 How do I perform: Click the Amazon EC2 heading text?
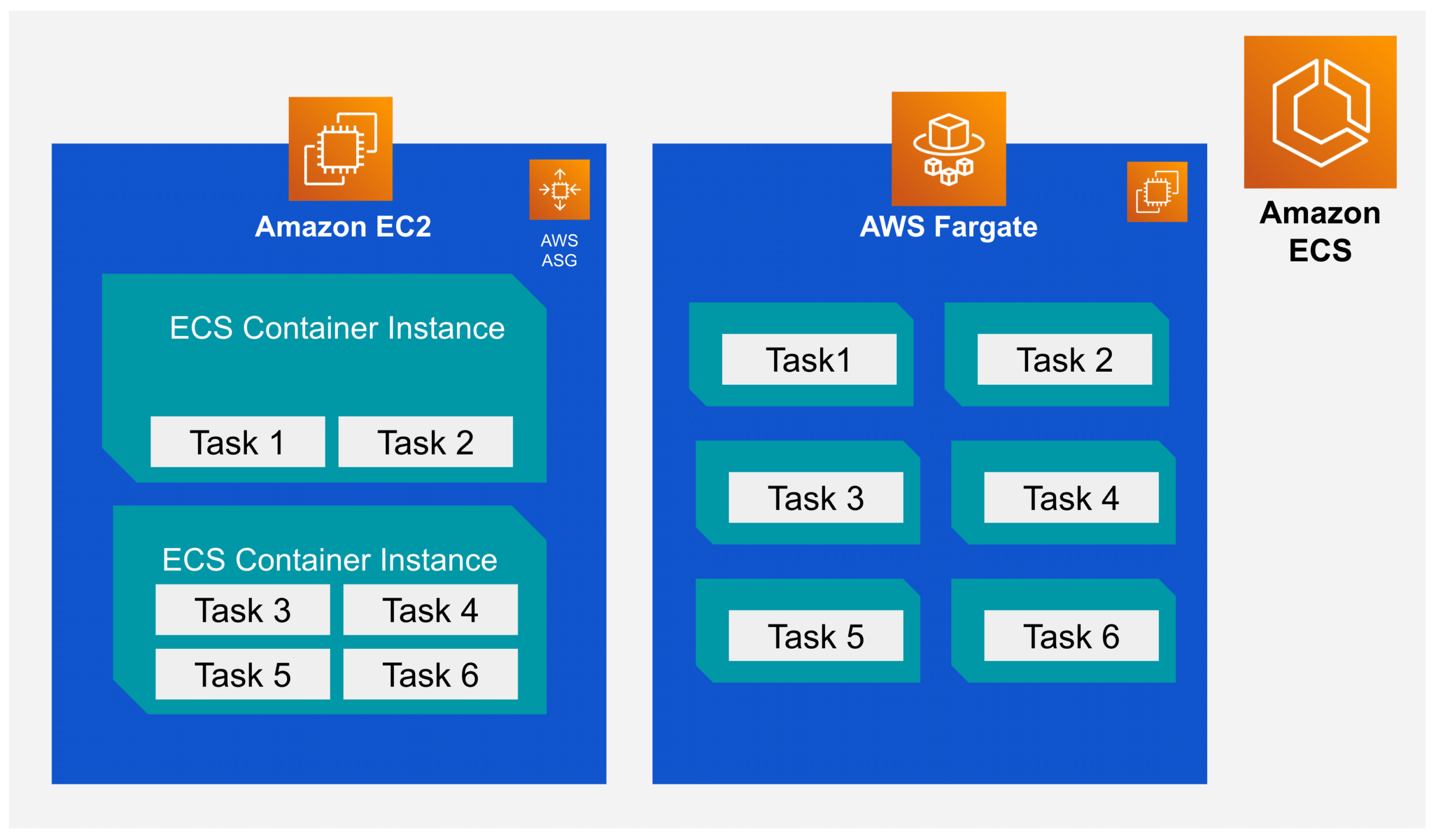[343, 227]
